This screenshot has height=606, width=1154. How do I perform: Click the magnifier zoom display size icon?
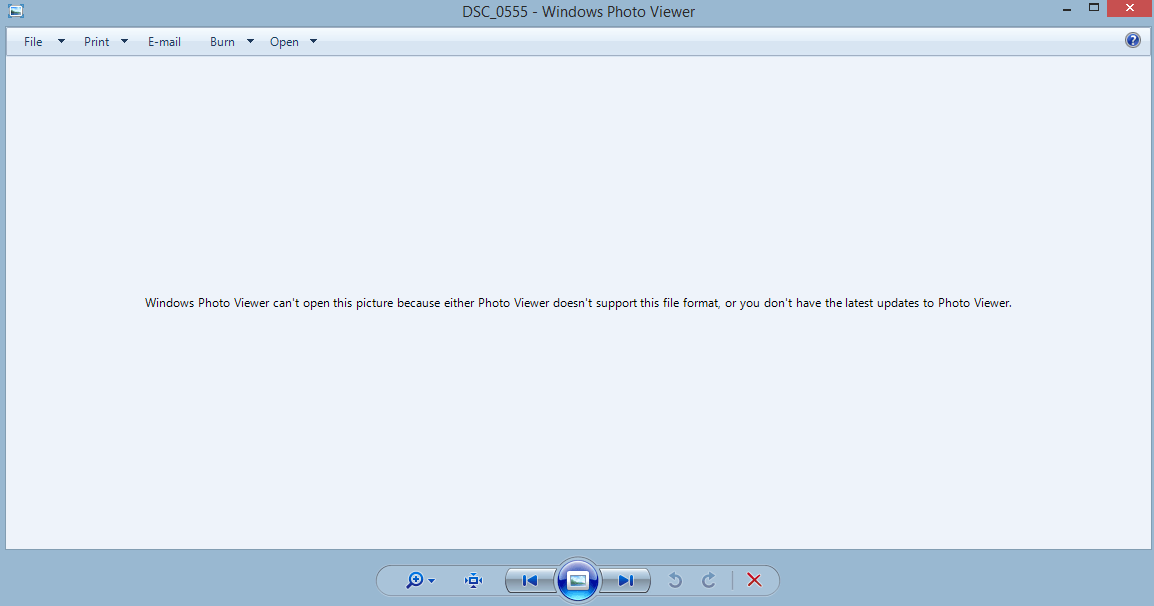click(x=414, y=580)
